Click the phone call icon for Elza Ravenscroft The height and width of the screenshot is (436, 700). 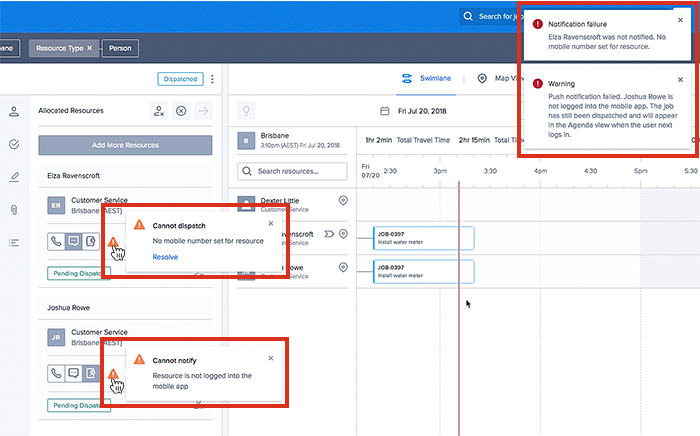tap(57, 241)
